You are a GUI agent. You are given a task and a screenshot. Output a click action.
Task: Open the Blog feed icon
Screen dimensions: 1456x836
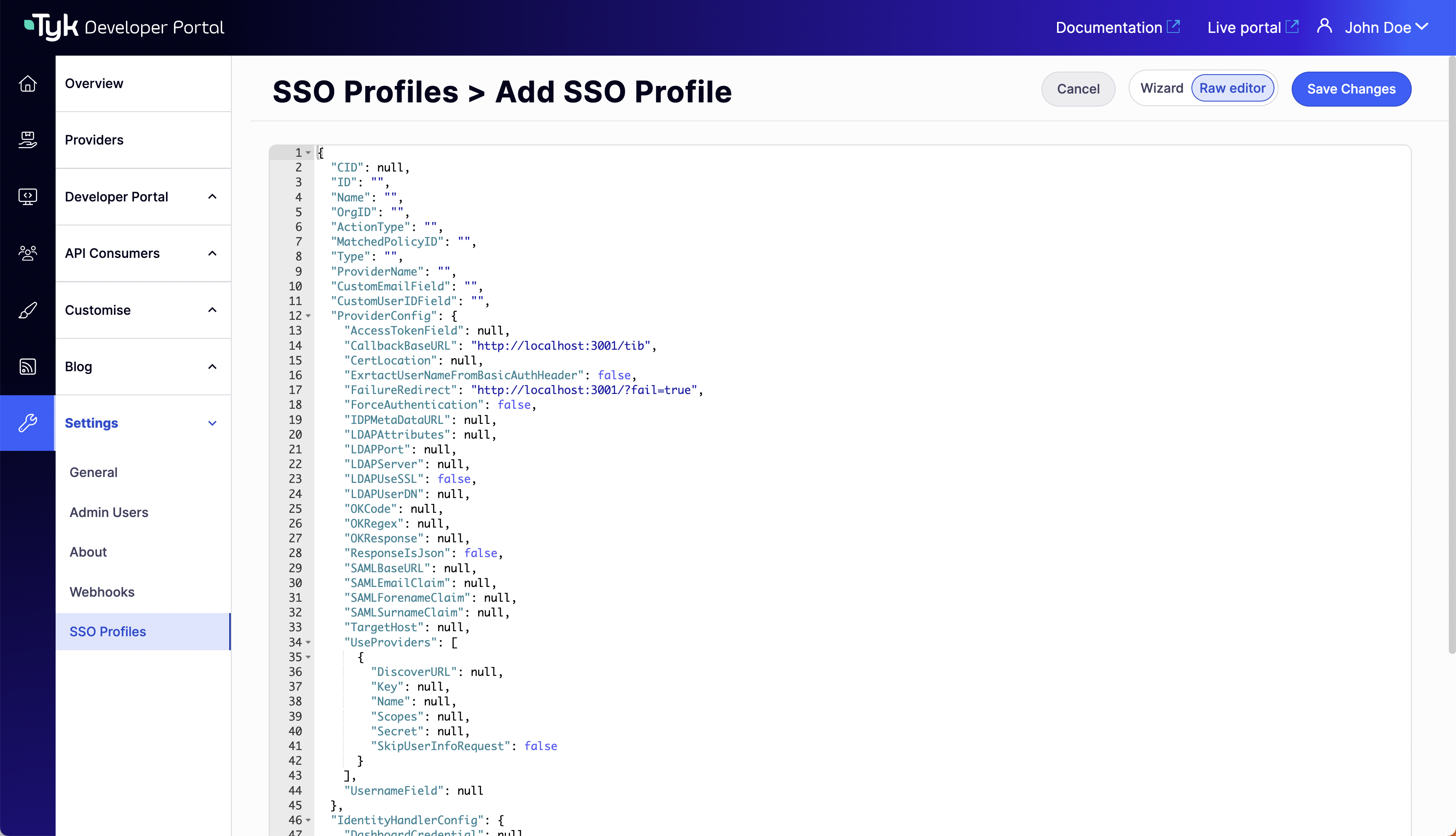27,366
